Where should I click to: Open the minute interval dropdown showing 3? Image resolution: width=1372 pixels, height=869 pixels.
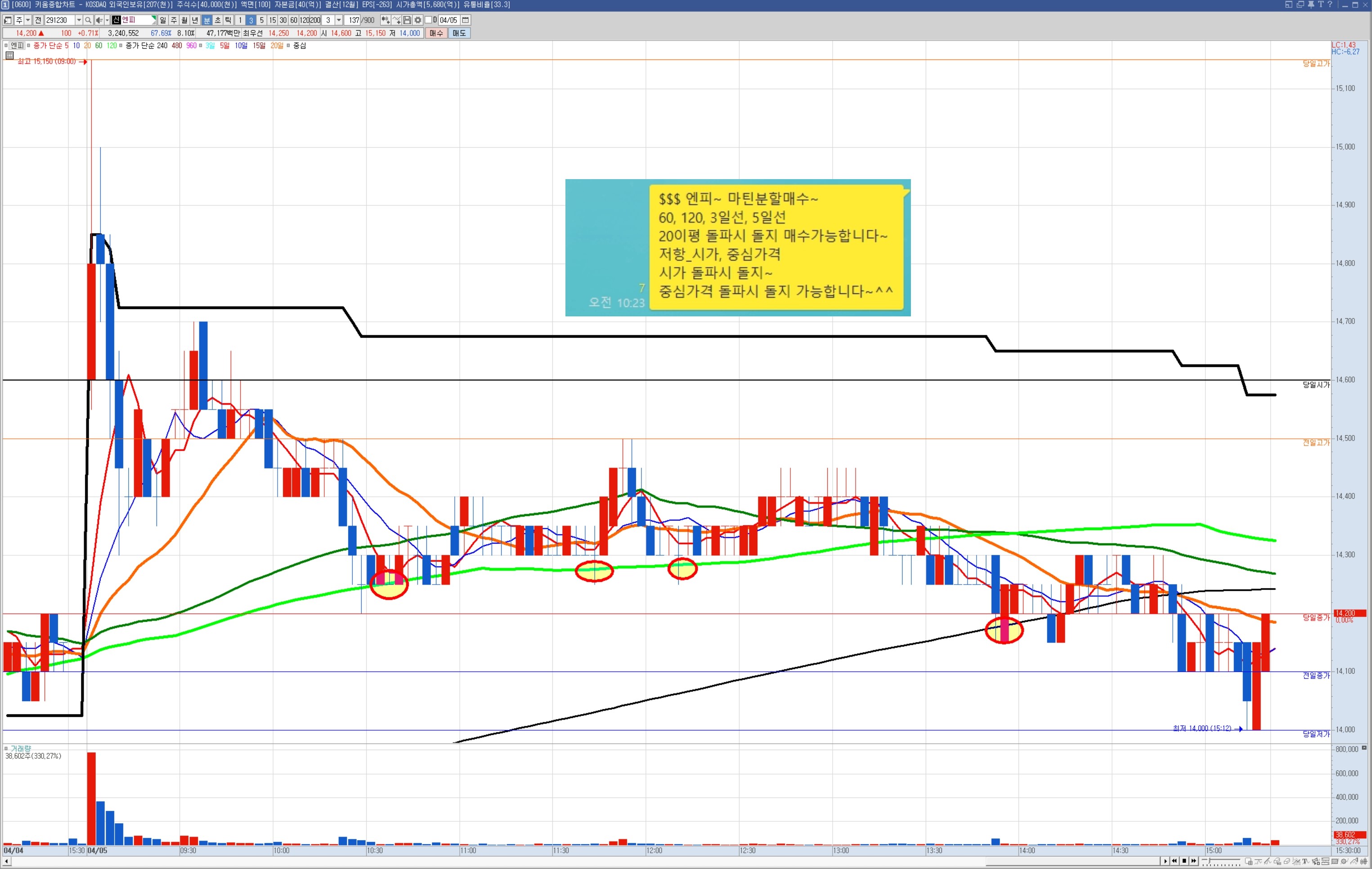(339, 20)
